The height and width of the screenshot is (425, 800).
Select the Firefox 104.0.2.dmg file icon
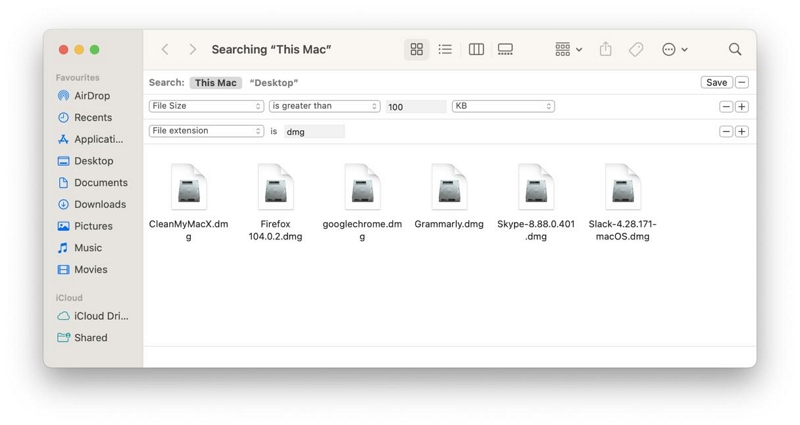click(276, 187)
